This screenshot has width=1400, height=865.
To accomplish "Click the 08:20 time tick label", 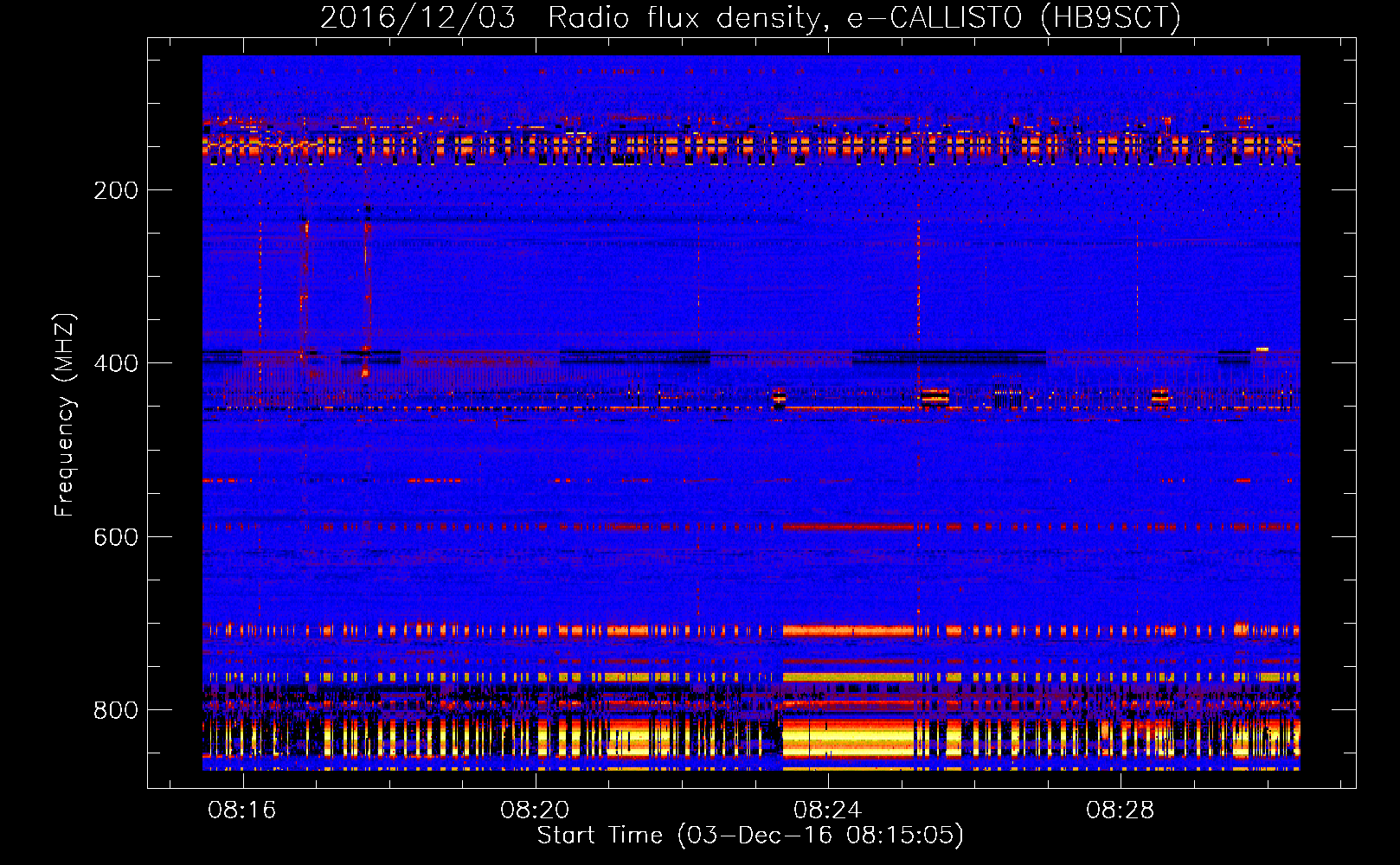I will 535,811.
